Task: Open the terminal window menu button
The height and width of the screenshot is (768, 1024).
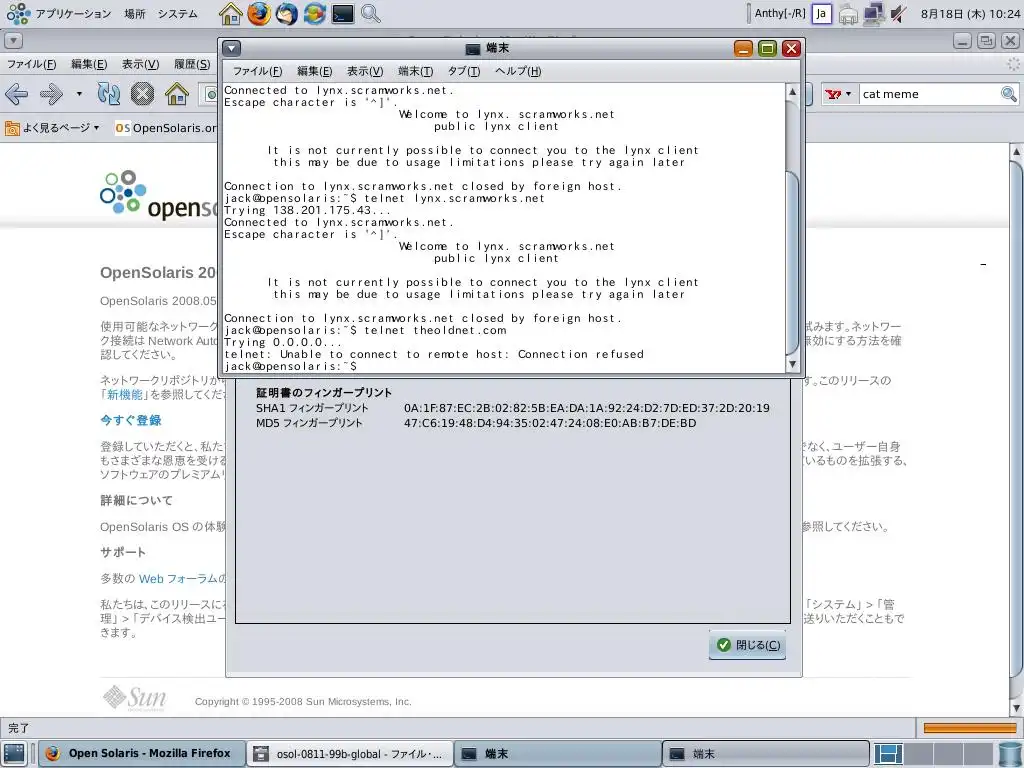Action: click(x=232, y=48)
